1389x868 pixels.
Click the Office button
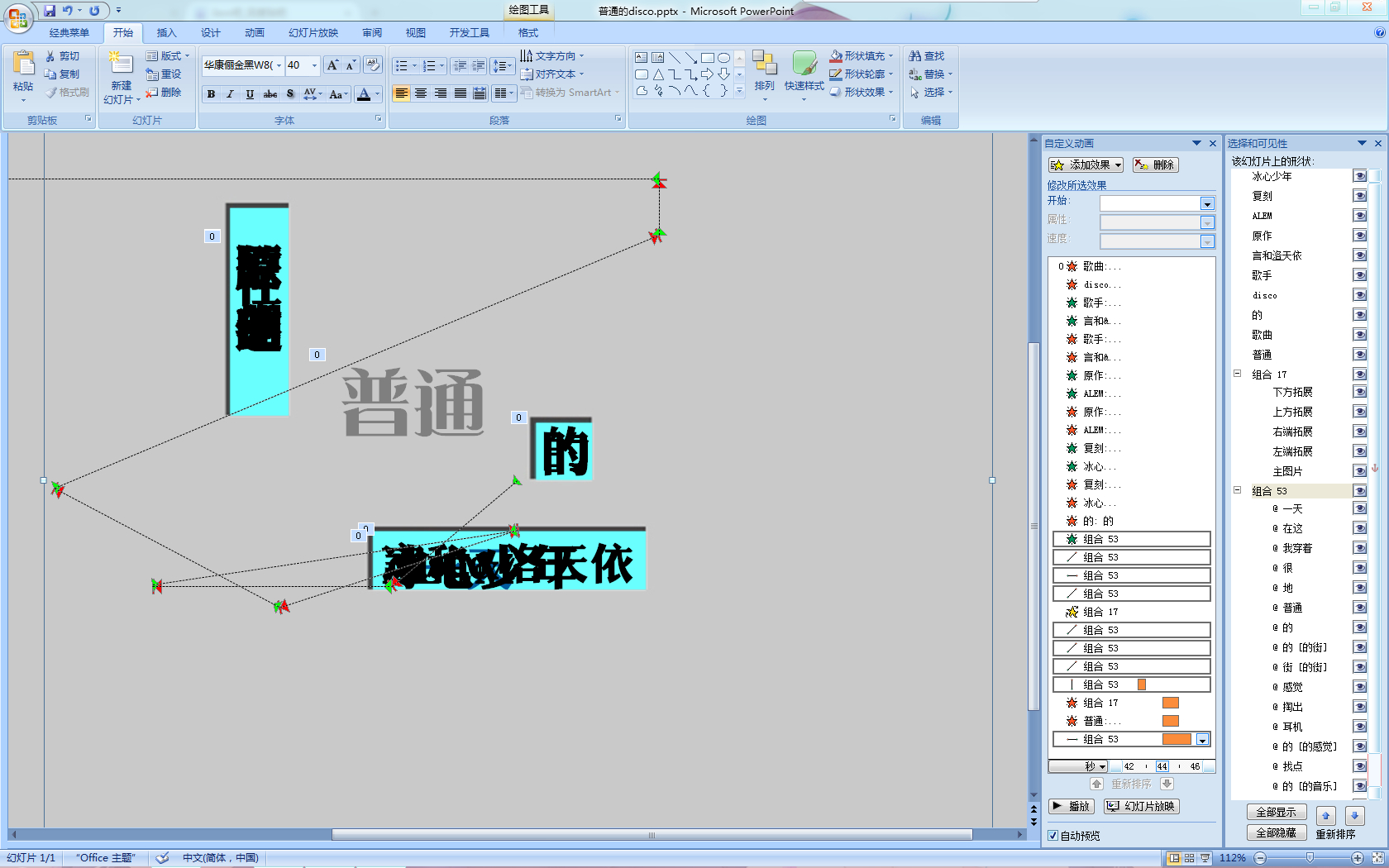point(17,16)
